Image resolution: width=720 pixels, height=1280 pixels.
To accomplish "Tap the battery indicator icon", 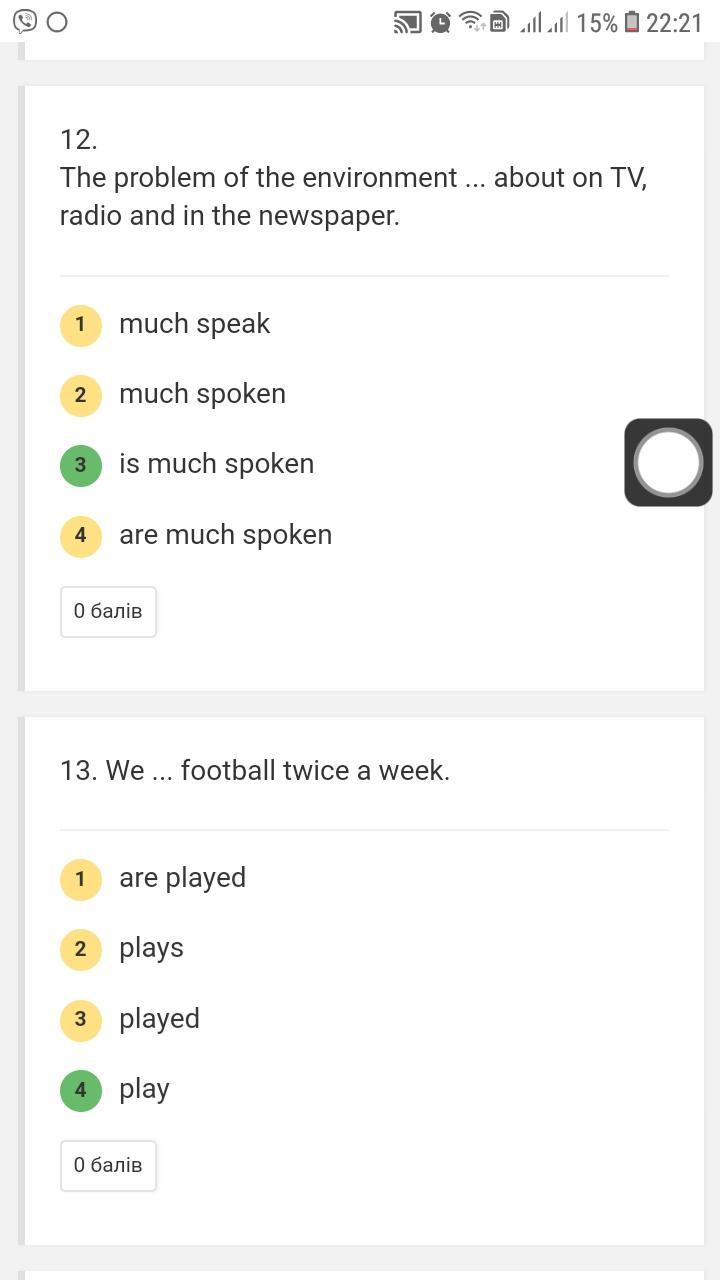I will pos(632,22).
